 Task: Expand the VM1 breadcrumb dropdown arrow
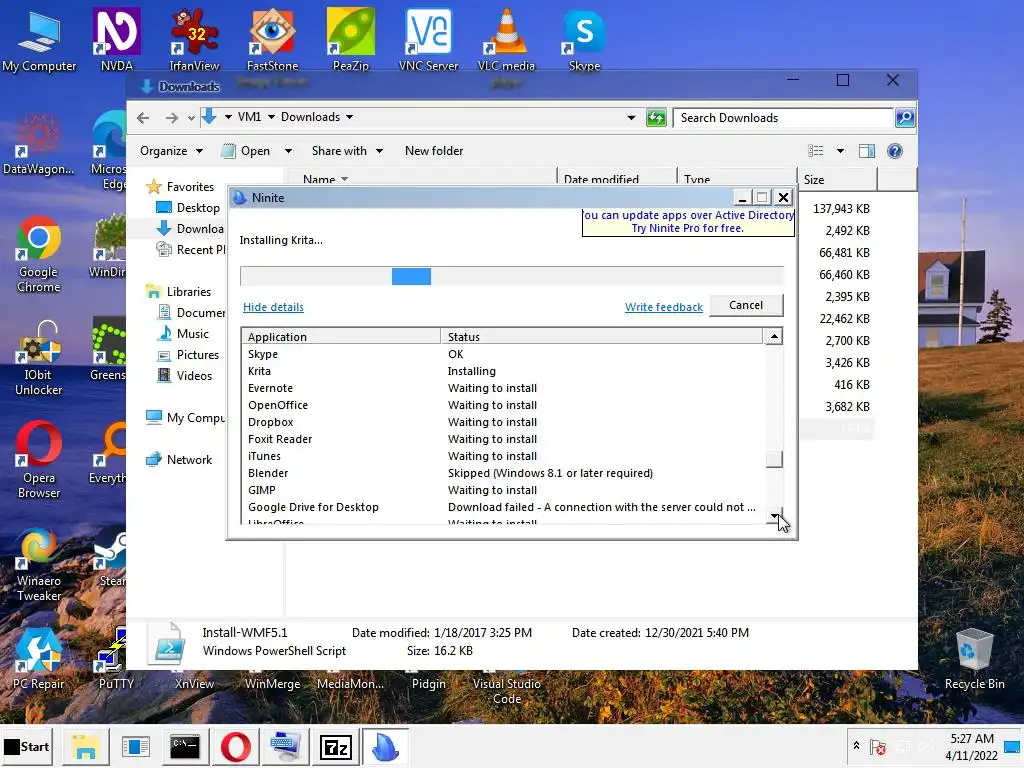tap(271, 117)
